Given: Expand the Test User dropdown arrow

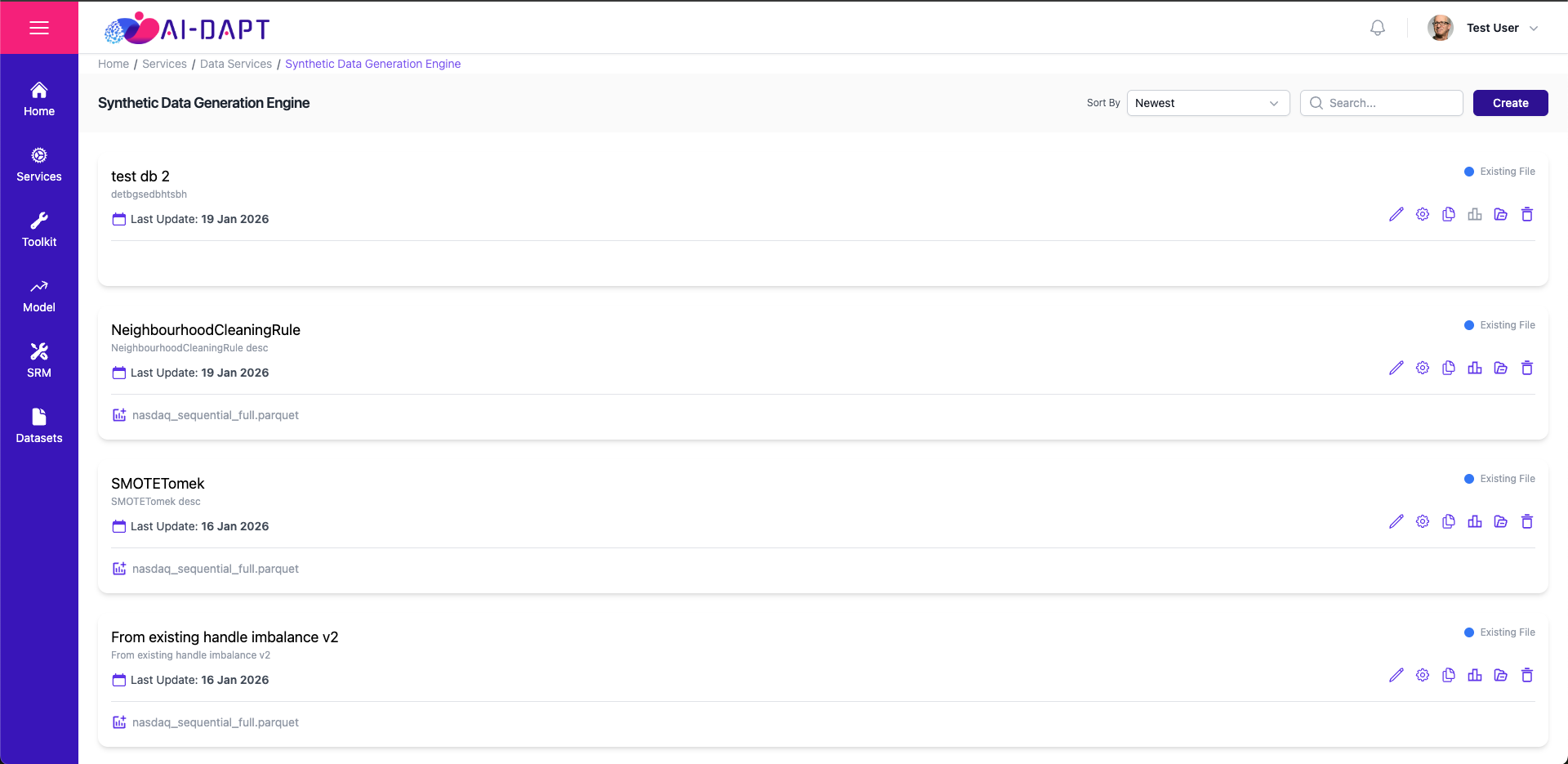Looking at the screenshot, I should 1534,28.
